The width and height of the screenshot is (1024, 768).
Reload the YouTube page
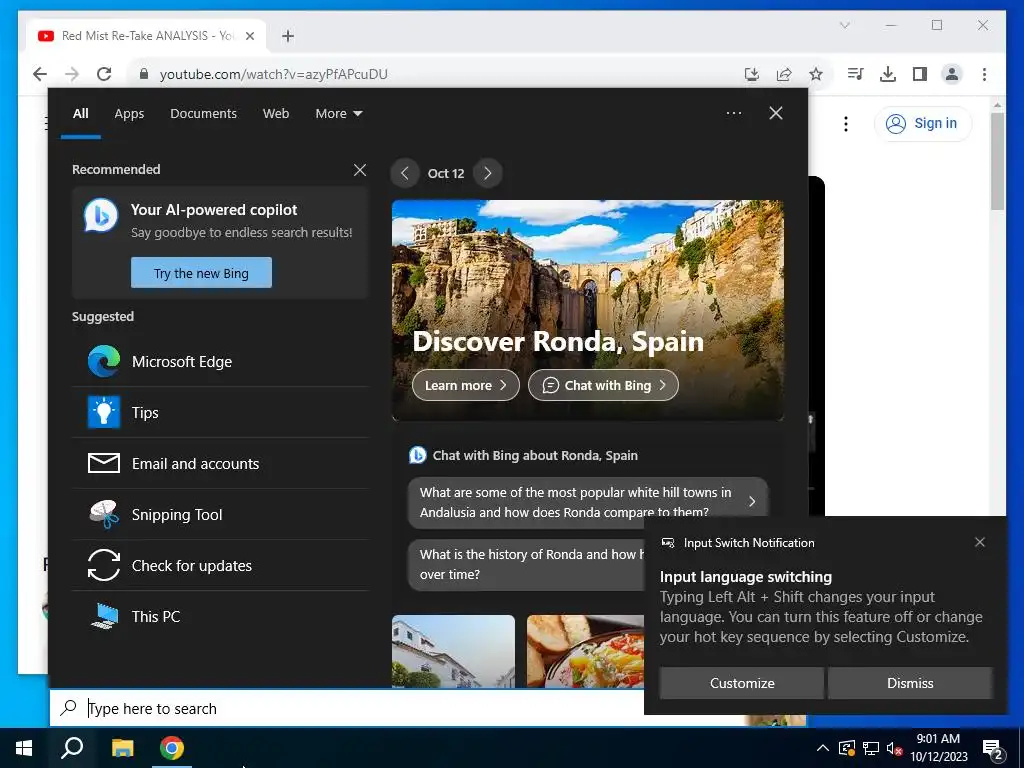(x=104, y=74)
